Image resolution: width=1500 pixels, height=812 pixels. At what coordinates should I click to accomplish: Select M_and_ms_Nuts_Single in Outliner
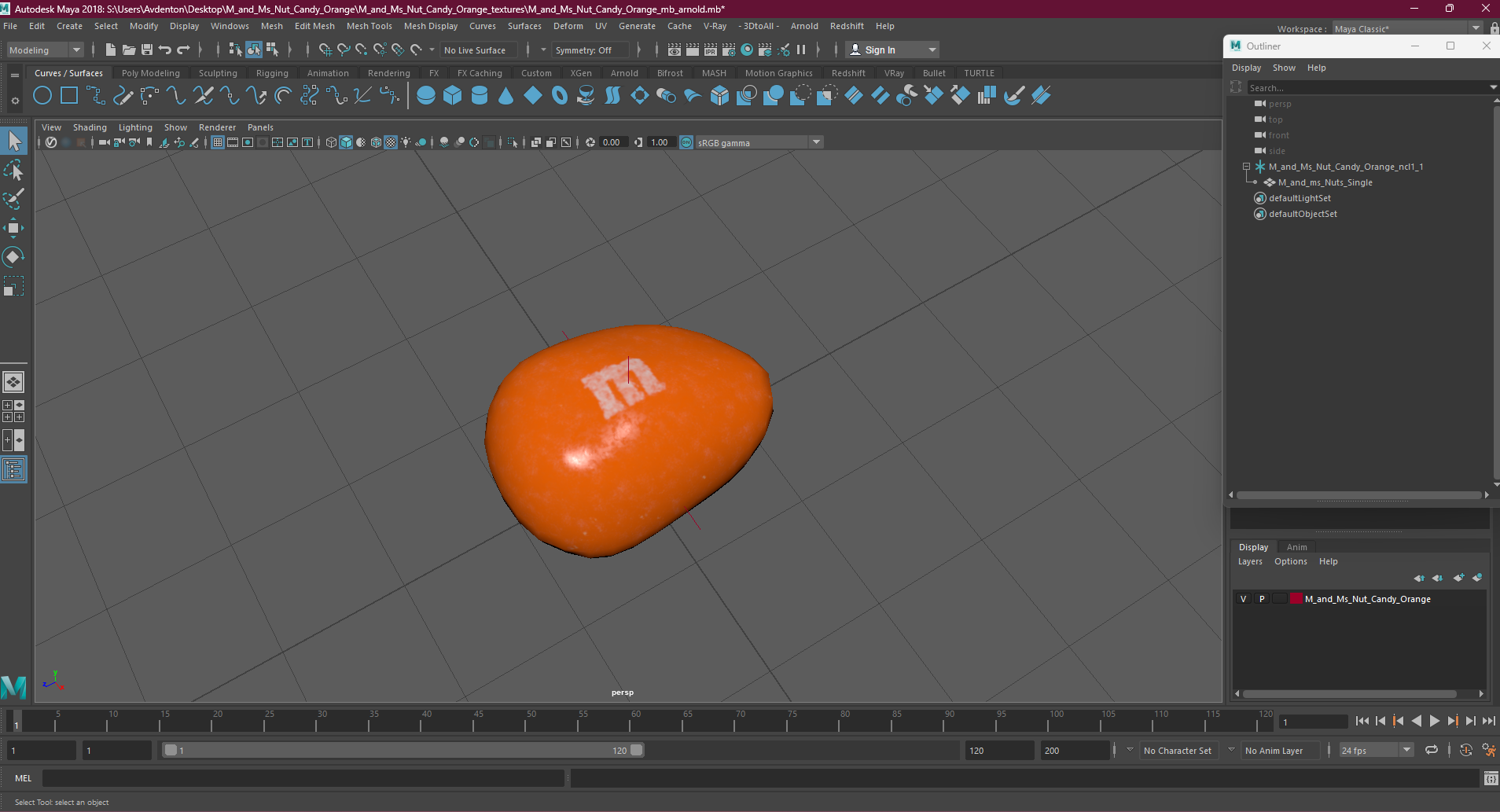click(x=1325, y=182)
